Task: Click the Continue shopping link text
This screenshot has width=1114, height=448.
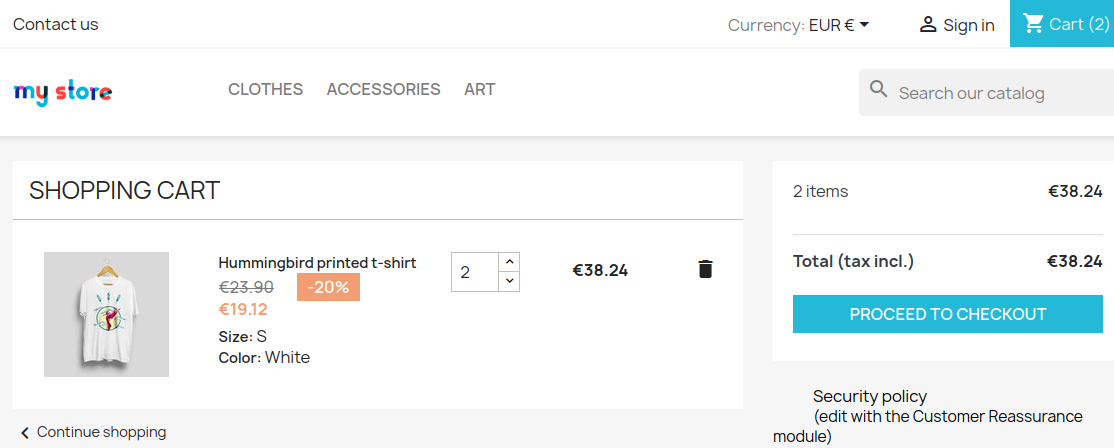Action: [x=101, y=432]
